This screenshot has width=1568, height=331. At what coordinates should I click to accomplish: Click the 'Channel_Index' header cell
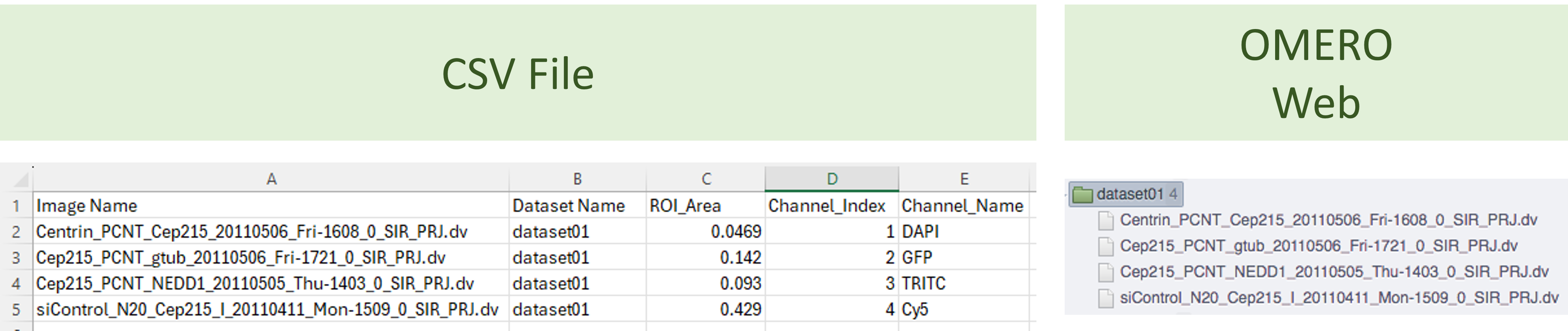pyautogui.click(x=832, y=206)
